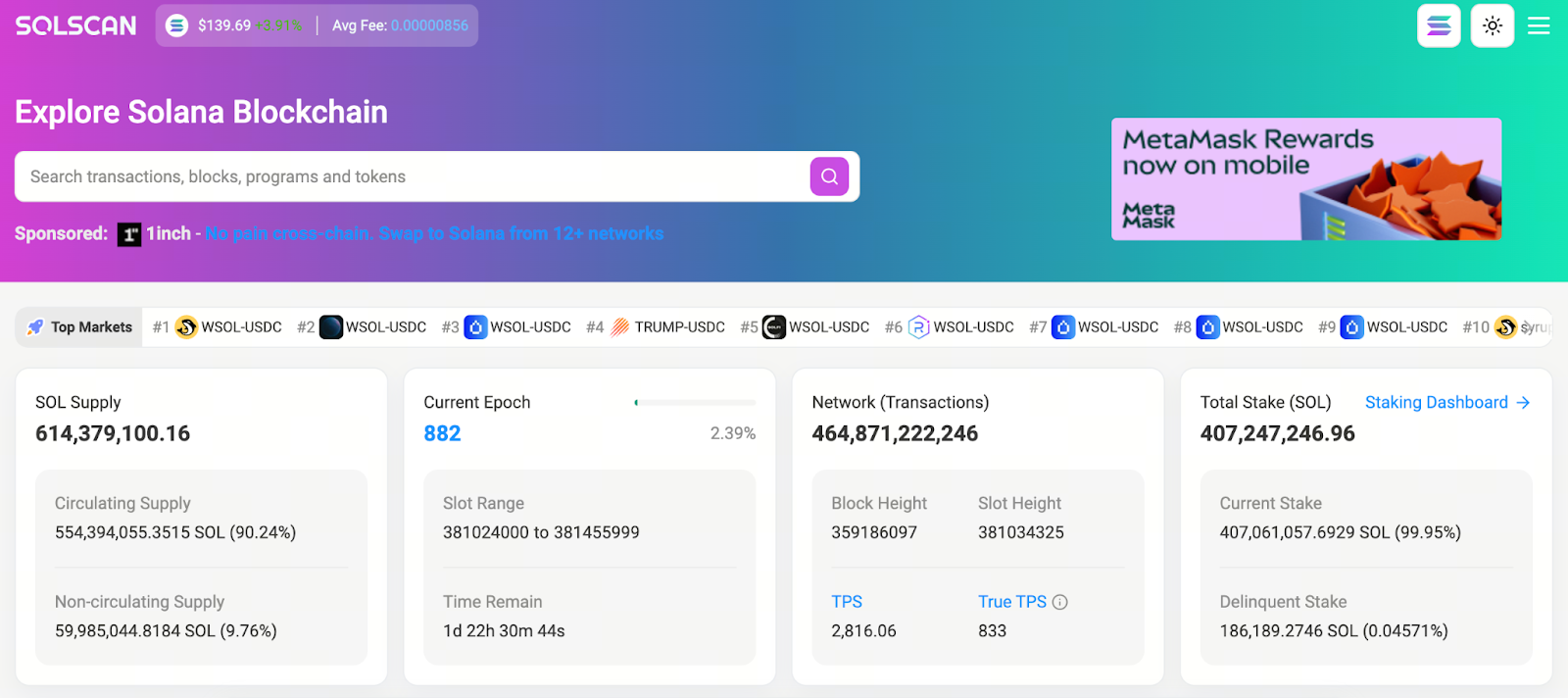Click the Delinquent Stake 186,189.2746 SOL value

pos(1334,630)
